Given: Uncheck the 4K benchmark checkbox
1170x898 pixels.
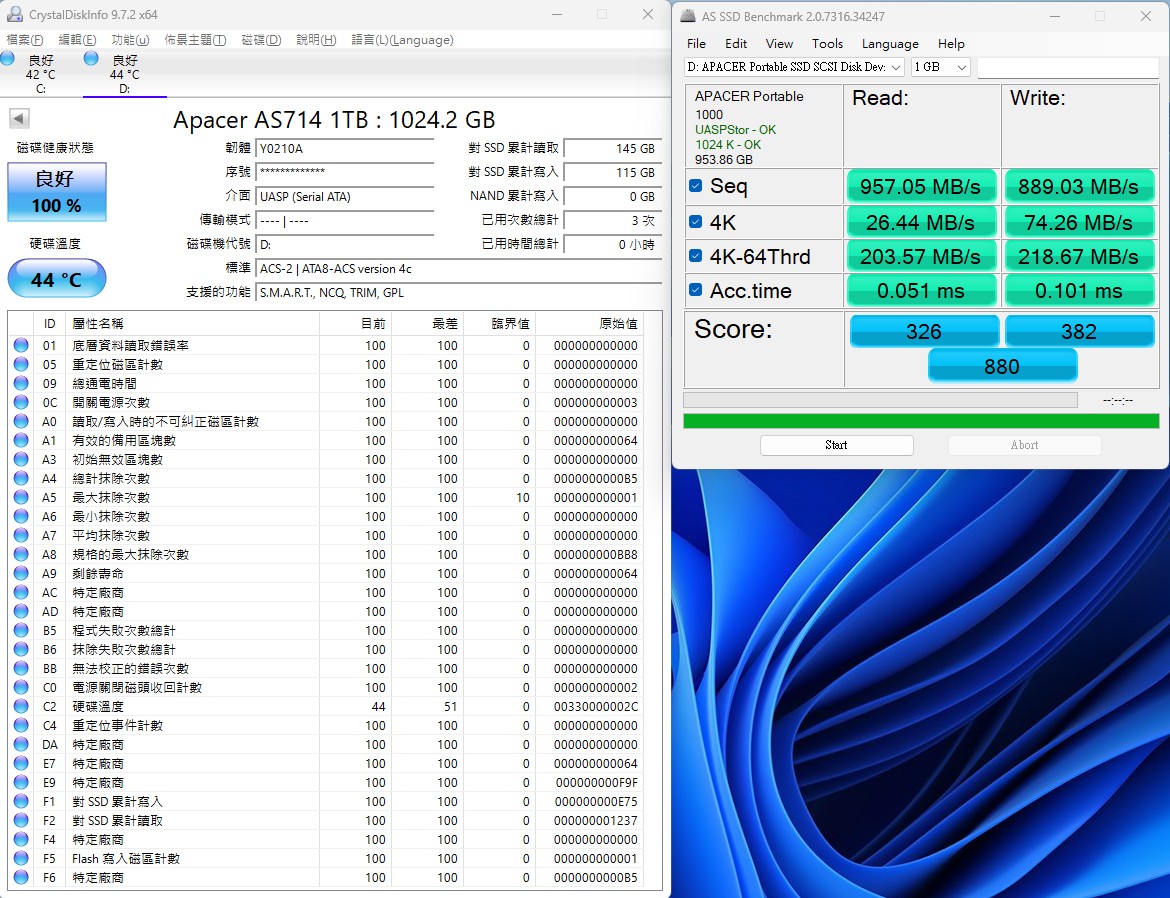Looking at the screenshot, I should click(x=695, y=222).
